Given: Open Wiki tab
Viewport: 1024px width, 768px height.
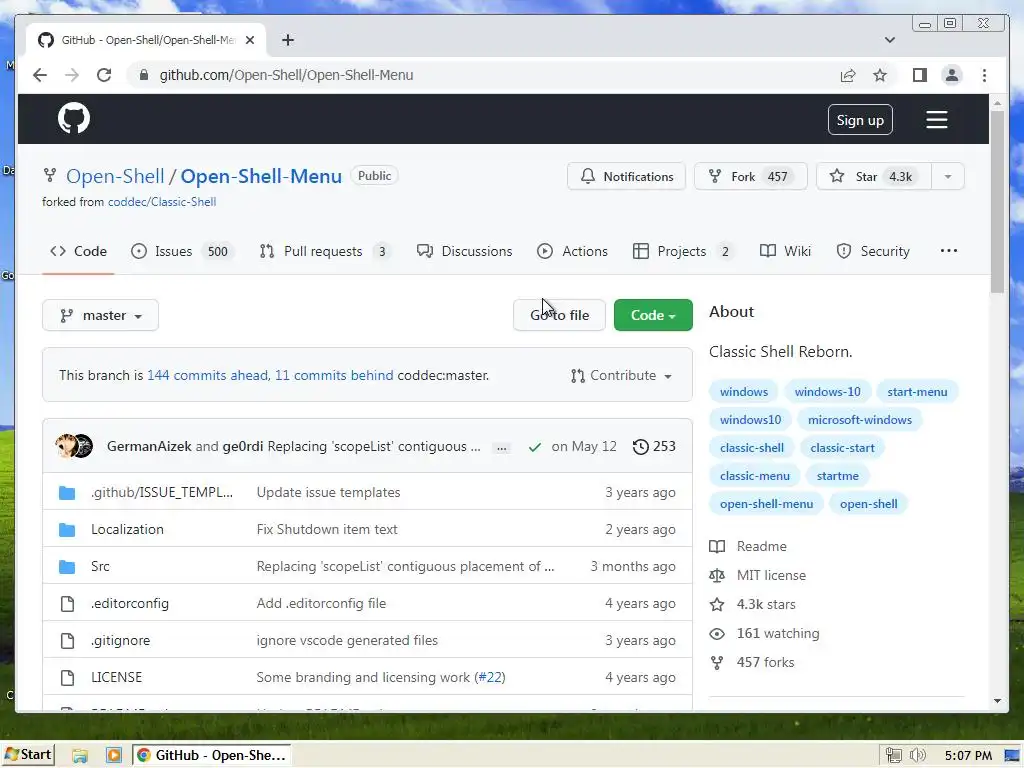Looking at the screenshot, I should [x=786, y=251].
